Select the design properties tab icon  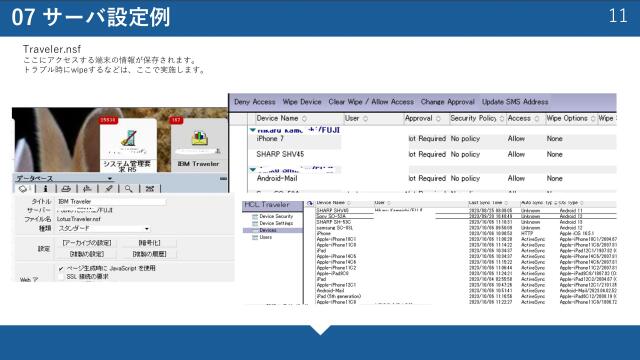[x=87, y=189]
